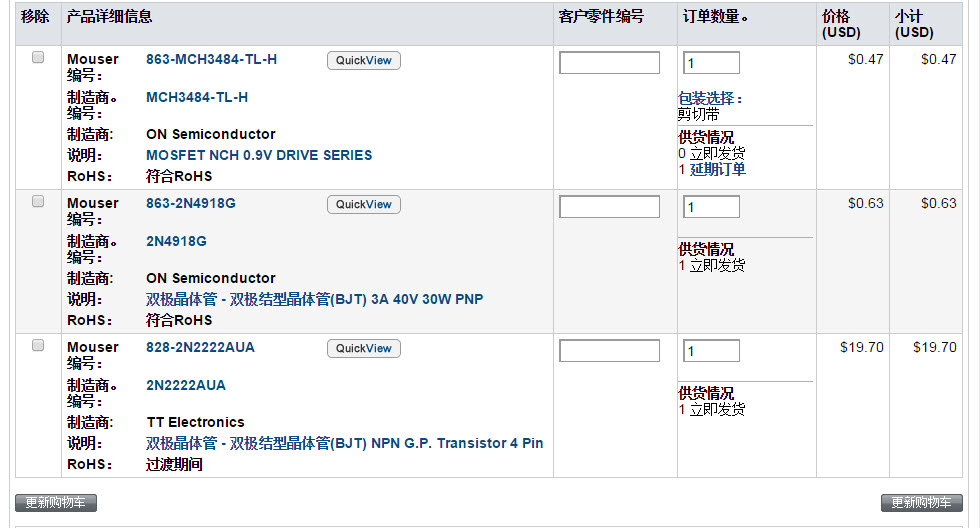This screenshot has height=528, width=980.
Task: Focus order quantity field for 2N4918G
Action: point(711,207)
